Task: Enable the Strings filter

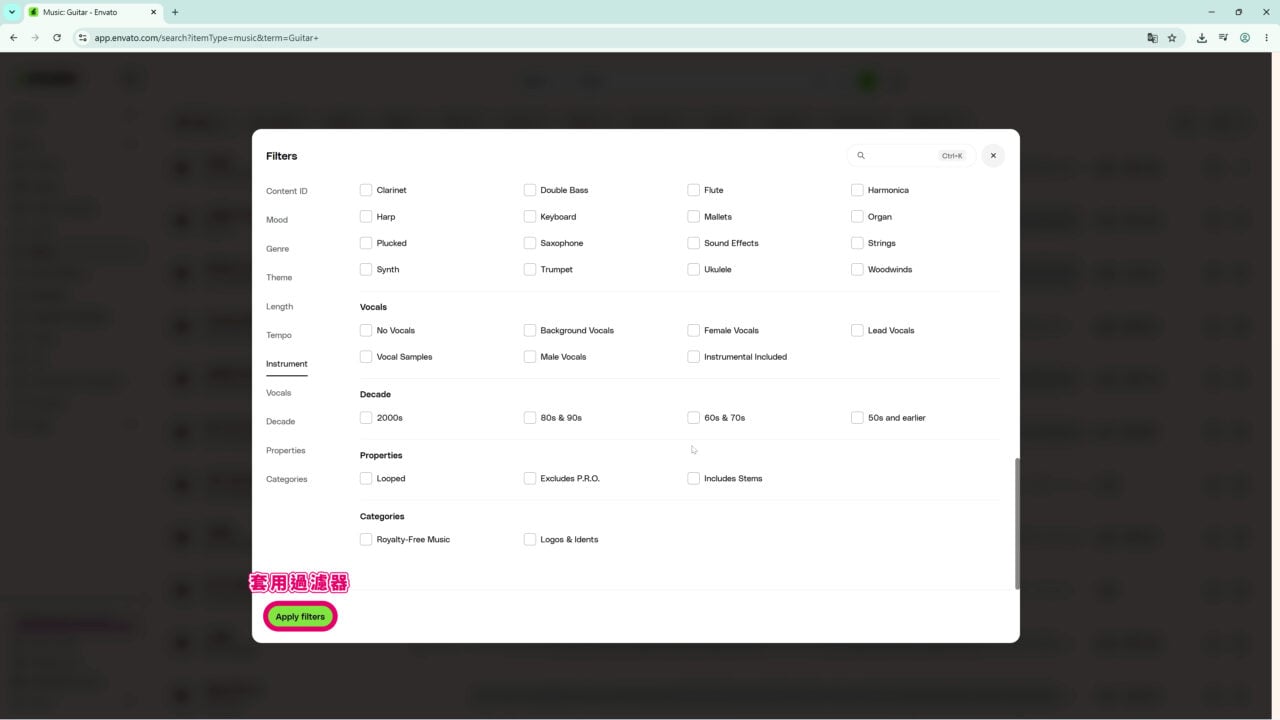Action: pyautogui.click(x=857, y=243)
